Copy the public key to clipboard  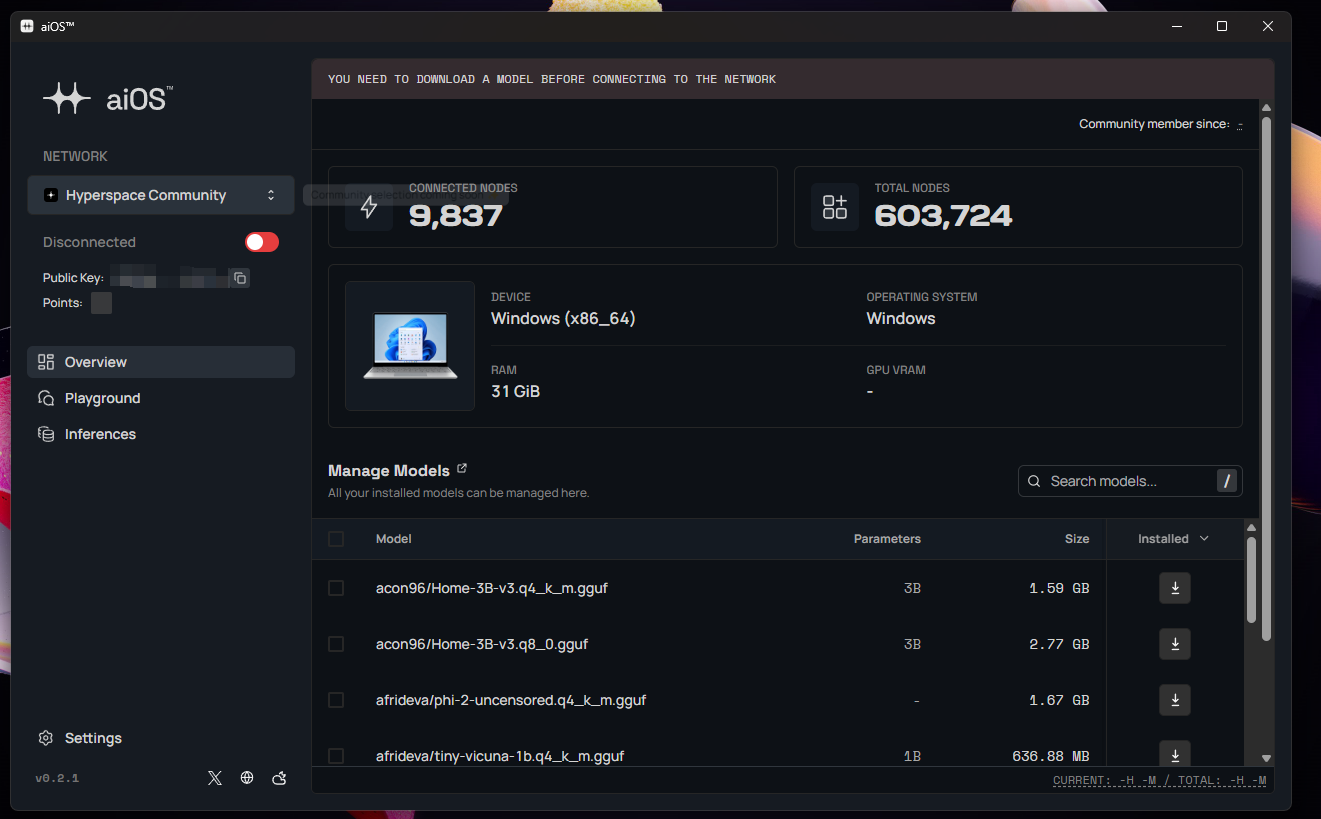click(x=240, y=278)
